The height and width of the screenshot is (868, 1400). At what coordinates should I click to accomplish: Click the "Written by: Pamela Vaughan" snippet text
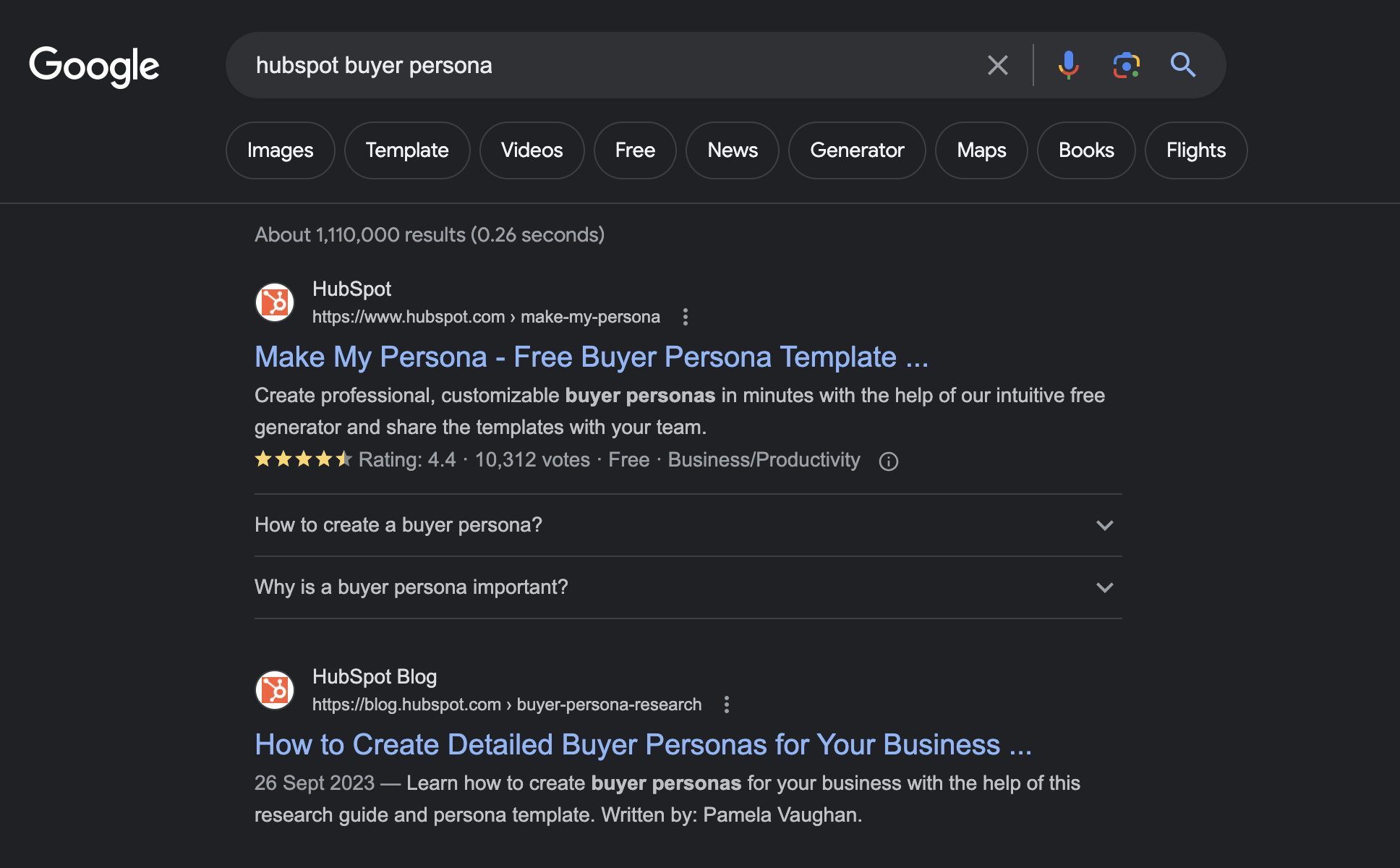click(732, 815)
